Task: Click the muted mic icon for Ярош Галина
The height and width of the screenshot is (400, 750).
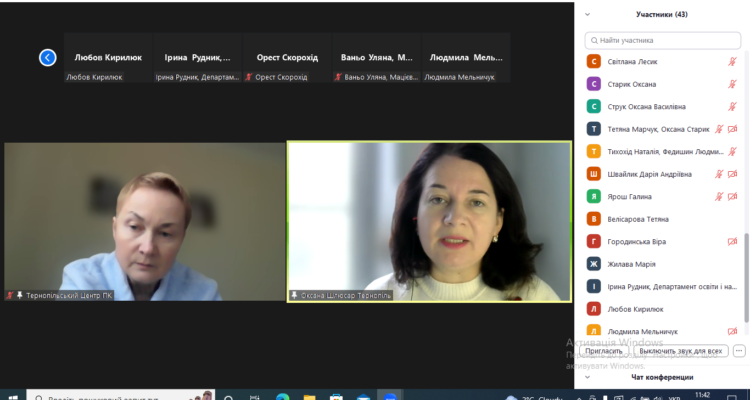Action: [719, 197]
